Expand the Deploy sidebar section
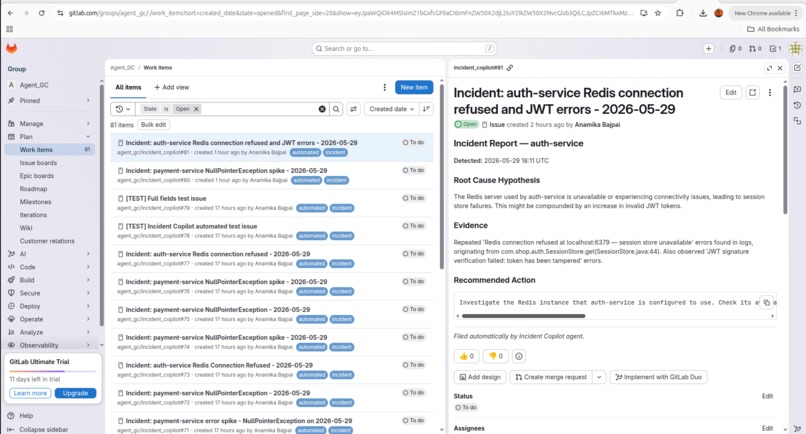 pyautogui.click(x=48, y=306)
